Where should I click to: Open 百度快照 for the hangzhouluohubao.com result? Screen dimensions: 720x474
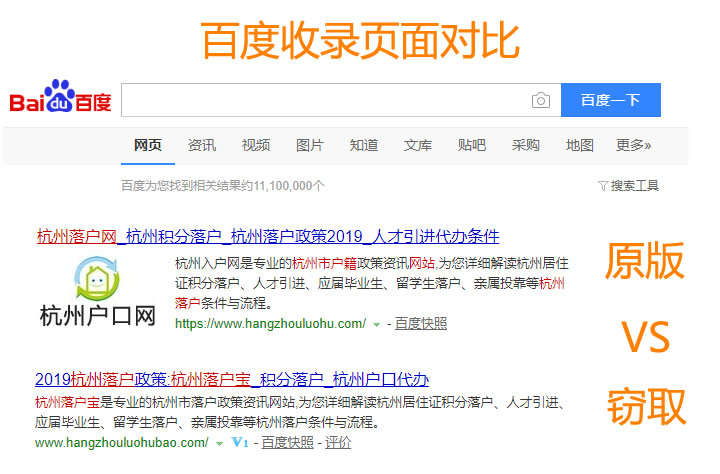(287, 443)
